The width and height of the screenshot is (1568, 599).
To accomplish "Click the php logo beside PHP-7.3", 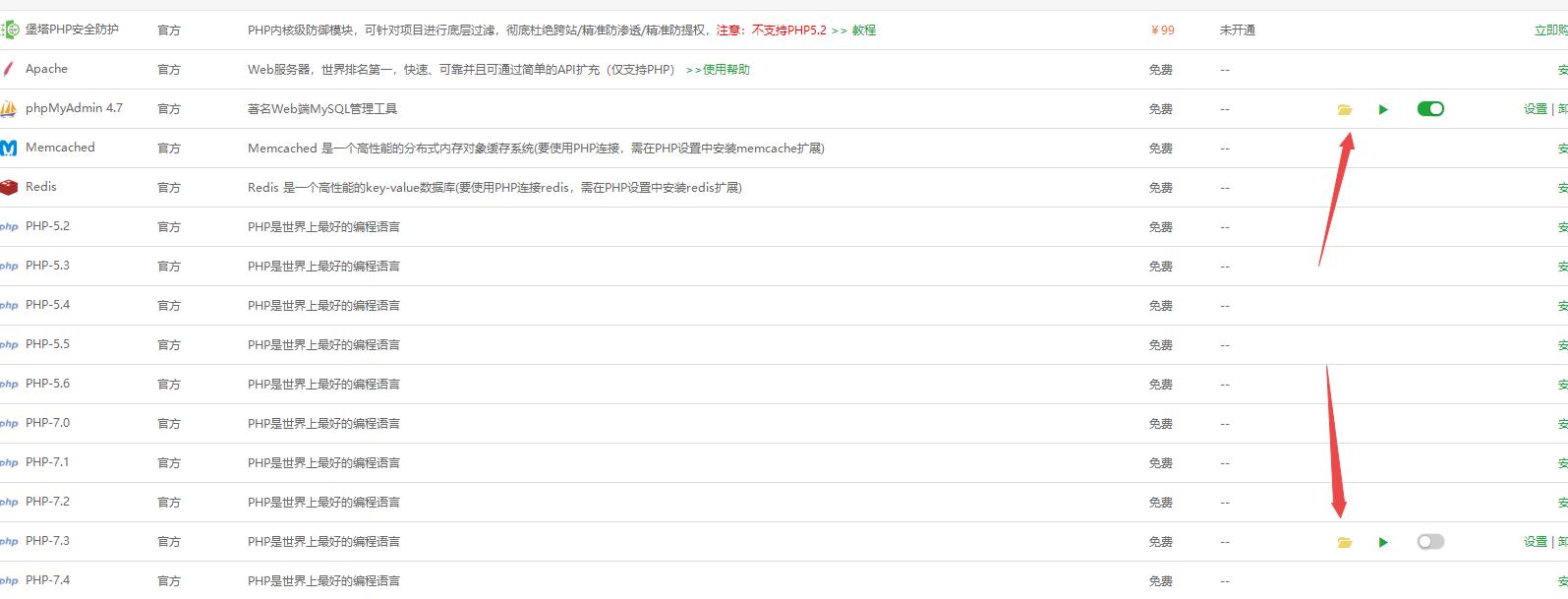I will point(9,542).
